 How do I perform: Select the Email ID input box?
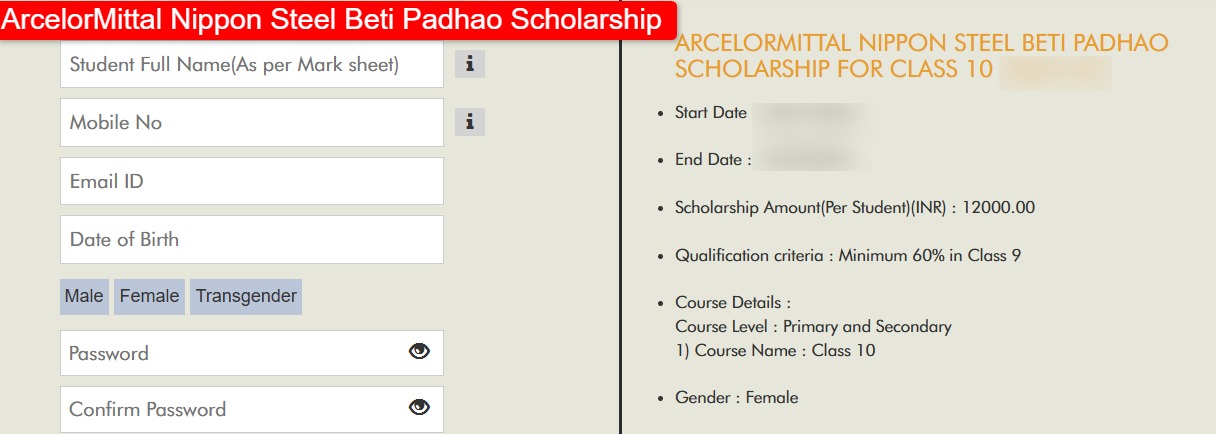tap(250, 181)
